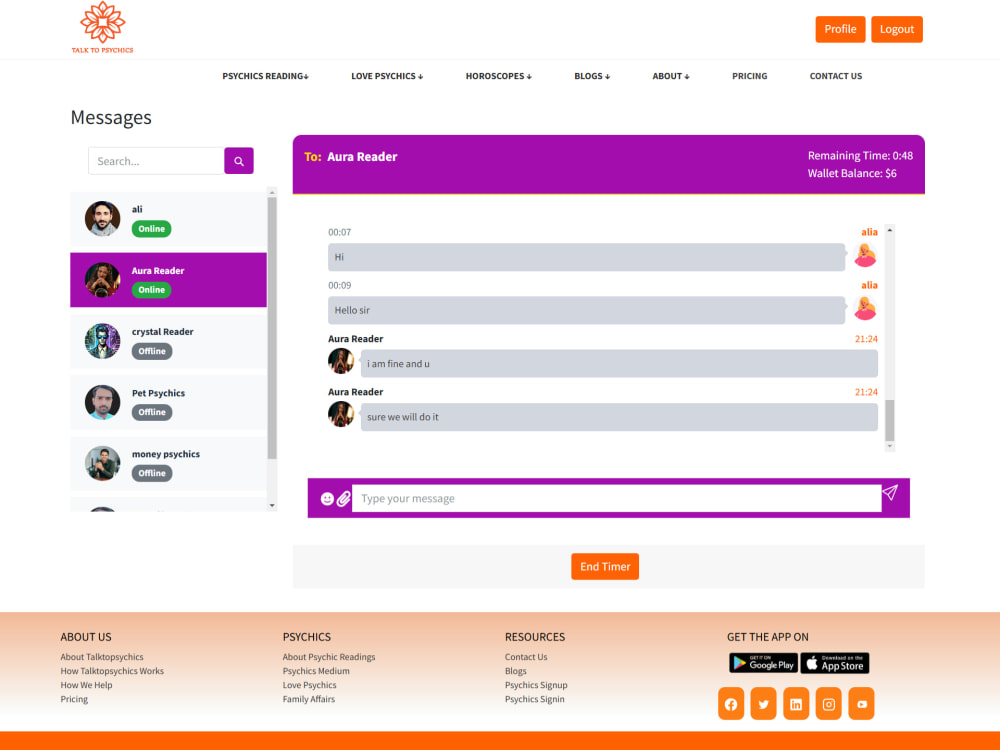Expand the Horoscopes dropdown menu
The height and width of the screenshot is (750, 1000).
[499, 76]
